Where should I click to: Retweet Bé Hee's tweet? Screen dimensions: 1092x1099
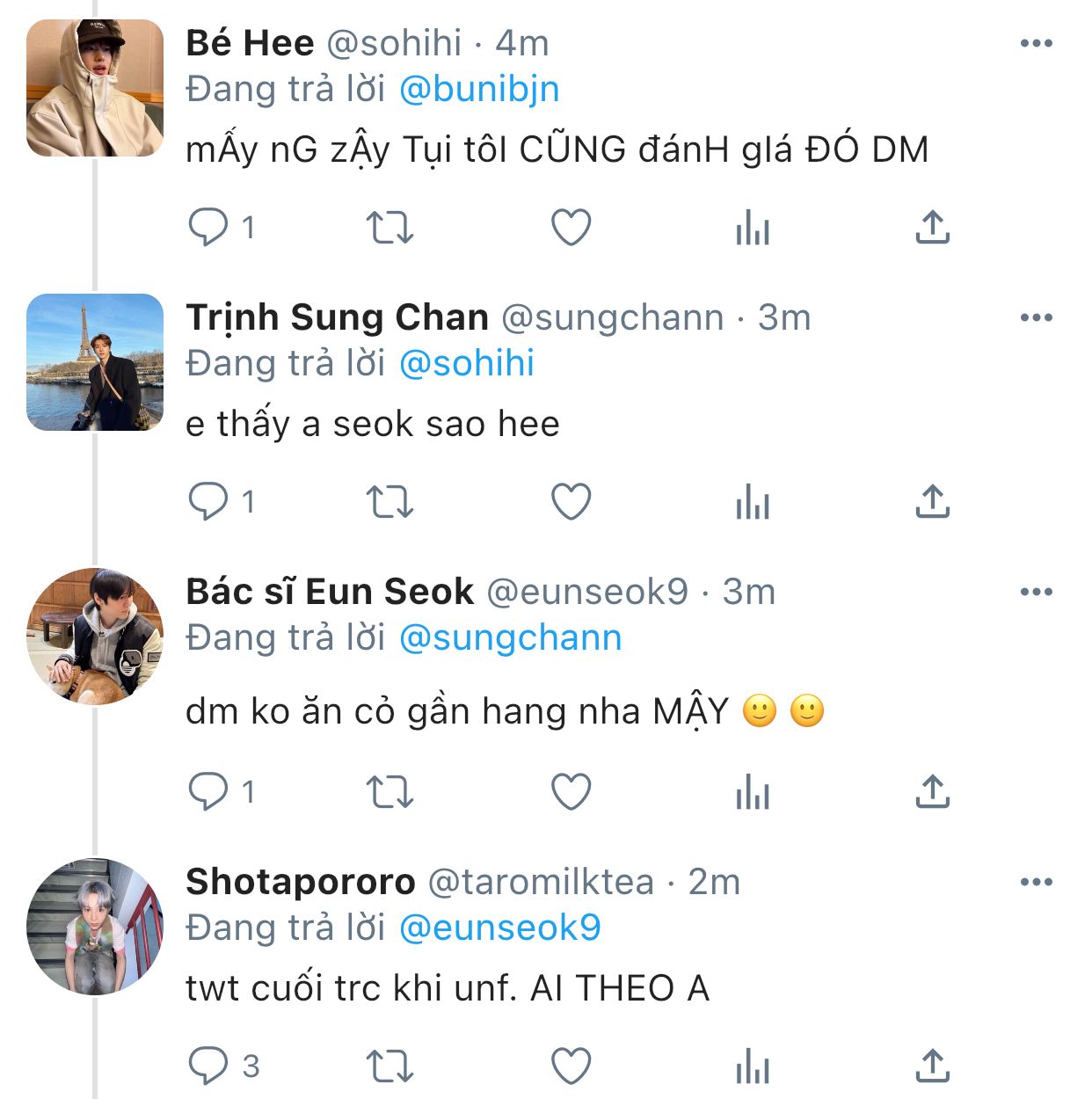tap(389, 228)
